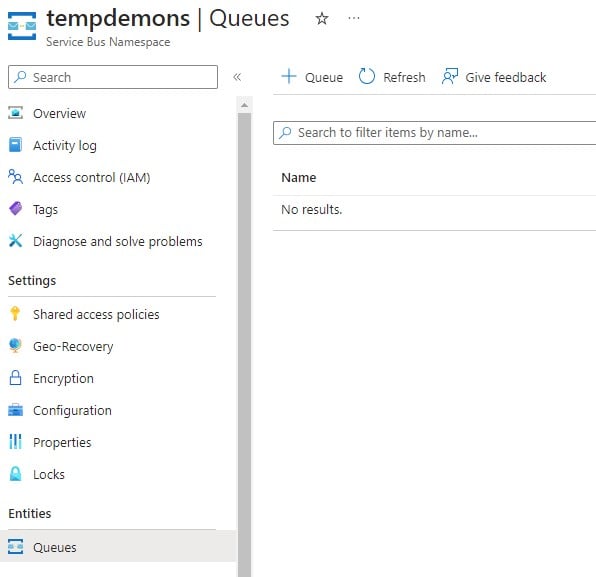Go to Configuration settings
This screenshot has width=596, height=577.
click(72, 411)
